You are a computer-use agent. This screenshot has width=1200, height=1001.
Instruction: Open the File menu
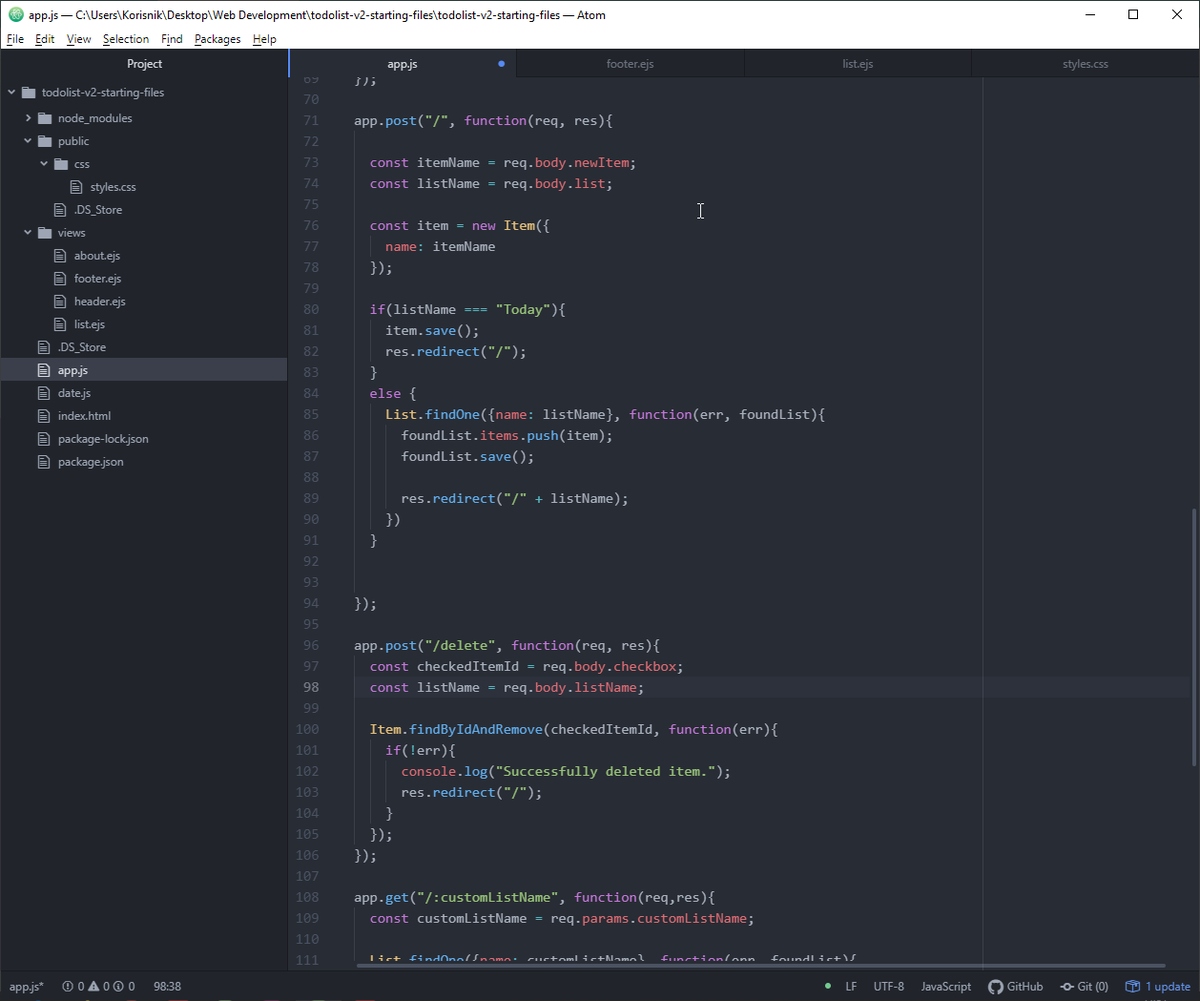click(15, 39)
